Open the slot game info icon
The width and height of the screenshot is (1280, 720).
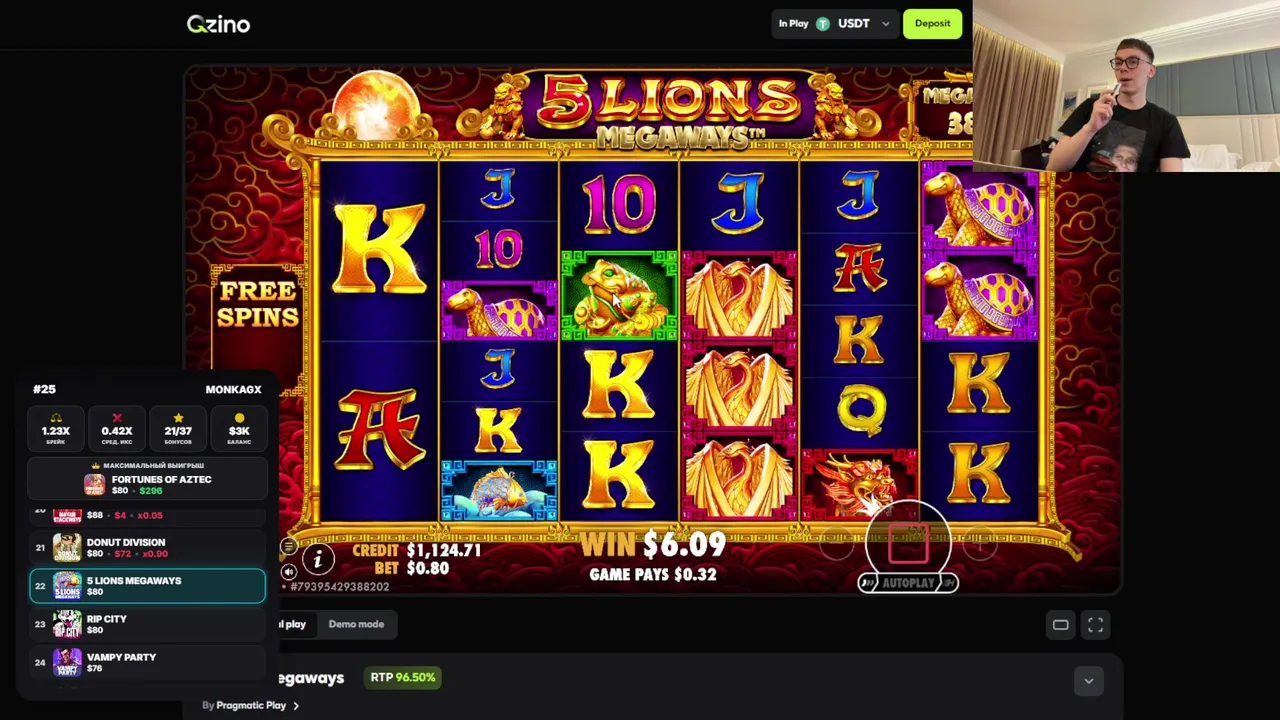317,559
